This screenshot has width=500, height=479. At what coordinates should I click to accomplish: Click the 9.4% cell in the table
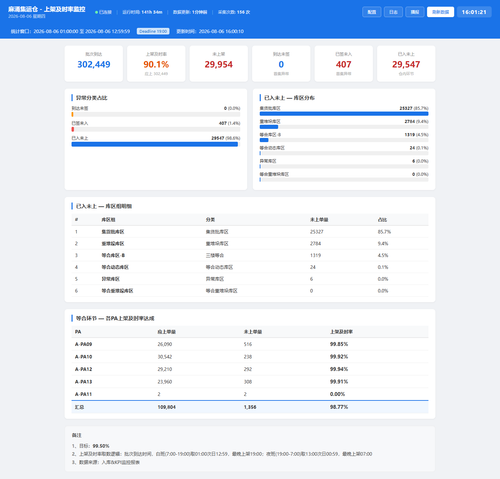[383, 244]
